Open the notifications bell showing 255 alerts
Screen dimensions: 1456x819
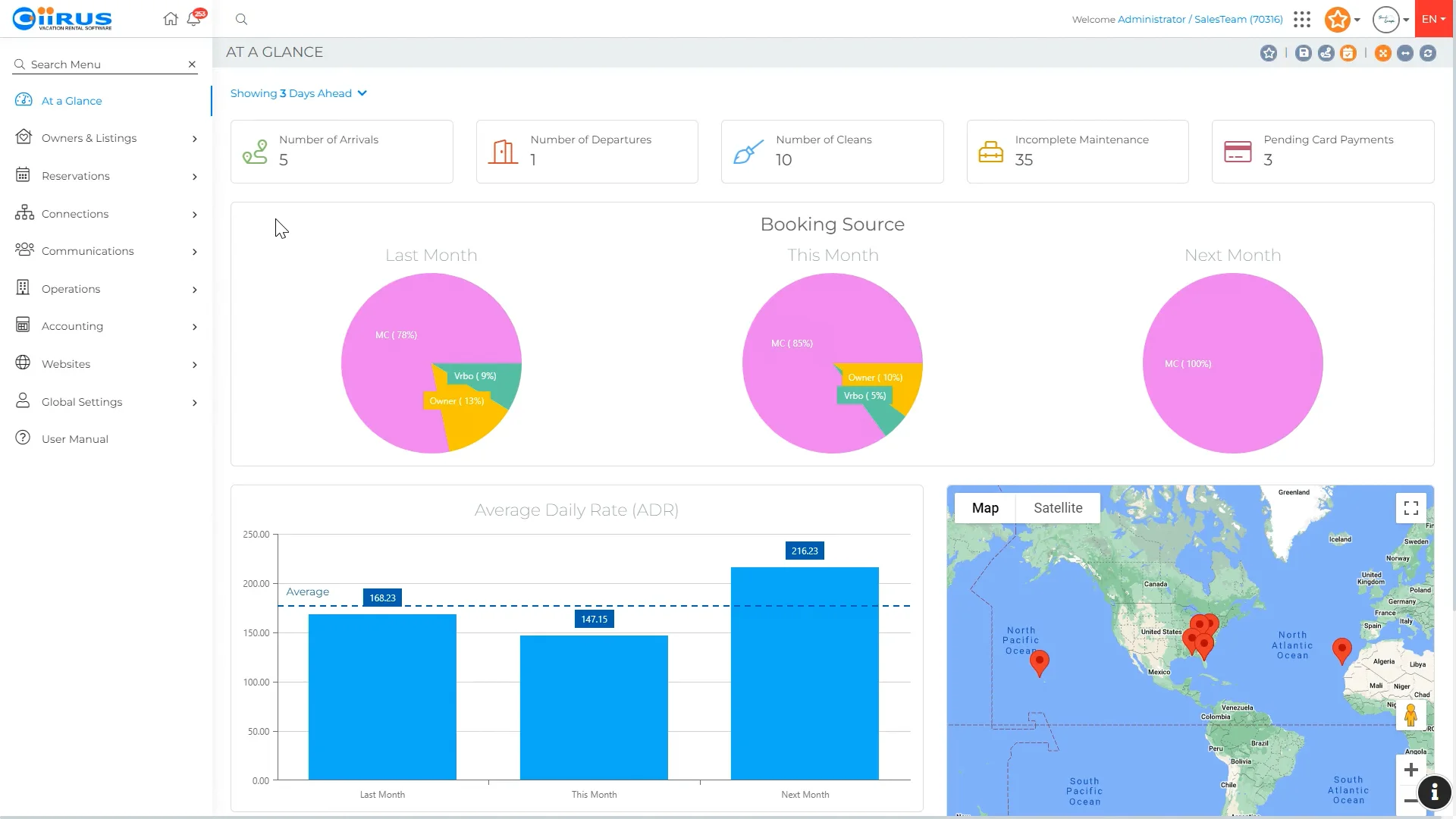coord(193,19)
